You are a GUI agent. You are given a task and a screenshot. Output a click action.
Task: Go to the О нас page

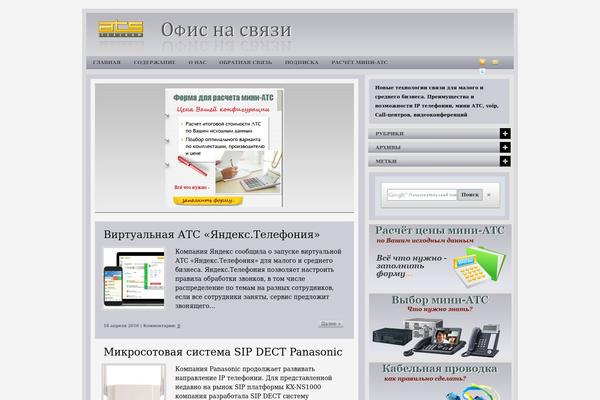(197, 62)
